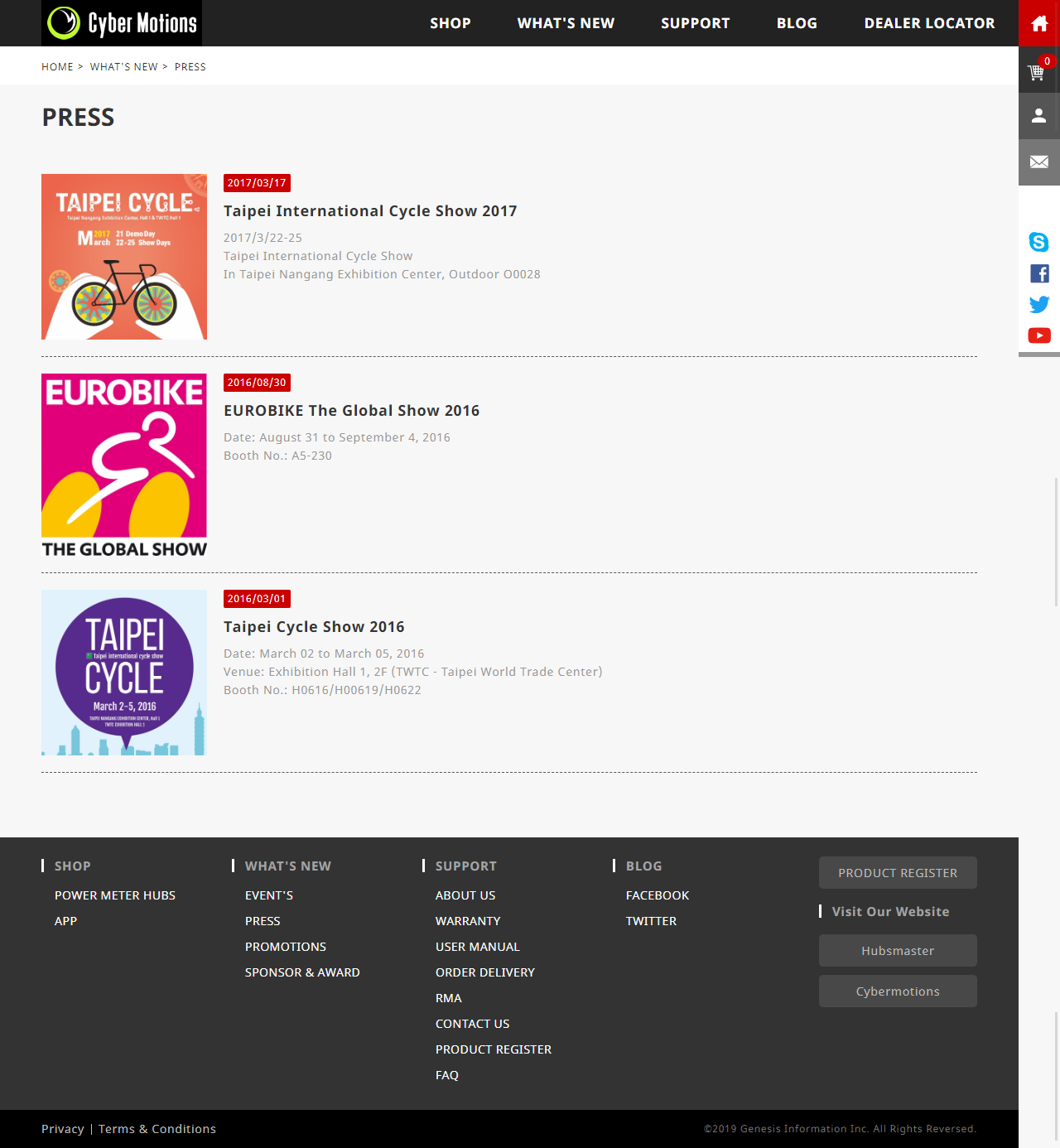Open footer ORDER DELIVERY link
This screenshot has height=1148, width=1060.
pyautogui.click(x=485, y=972)
